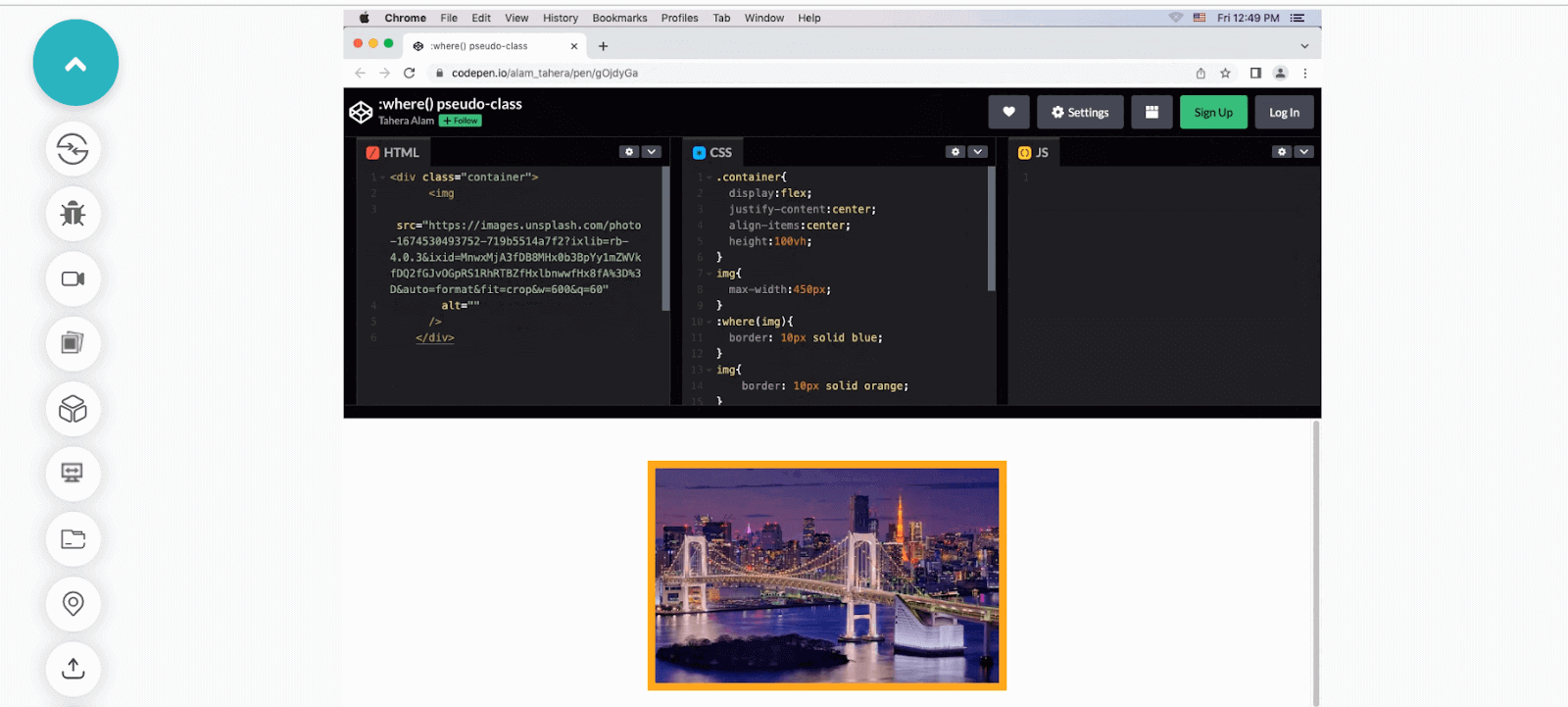The height and width of the screenshot is (707, 1568).
Task: Open the Profiles menu
Action: [679, 18]
